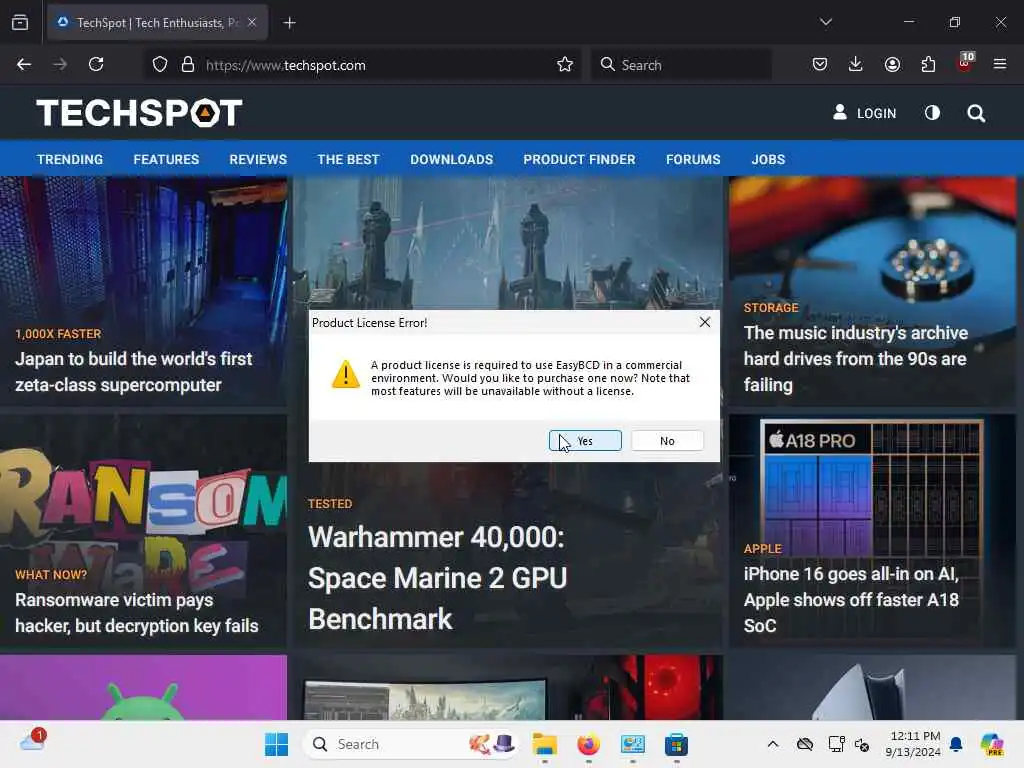Click the Firefox back arrow
The height and width of the screenshot is (768, 1024).
pos(24,64)
